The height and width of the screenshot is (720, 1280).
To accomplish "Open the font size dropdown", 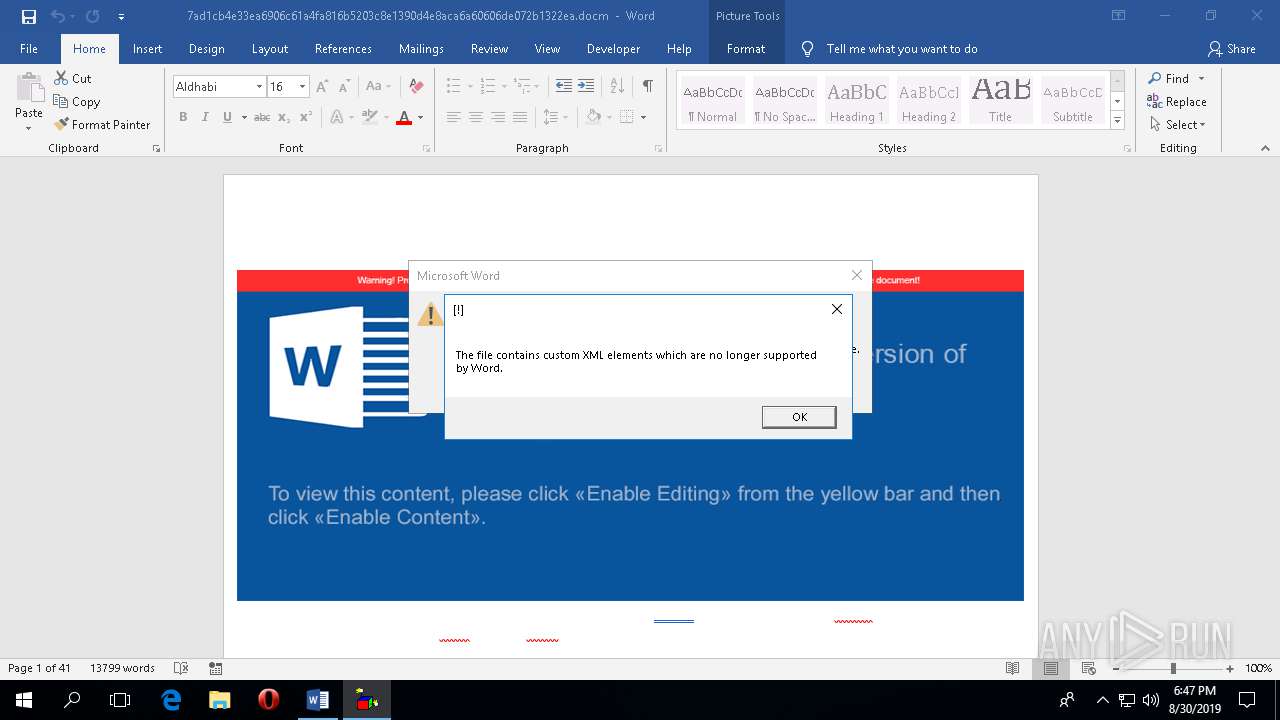I will pyautogui.click(x=302, y=87).
